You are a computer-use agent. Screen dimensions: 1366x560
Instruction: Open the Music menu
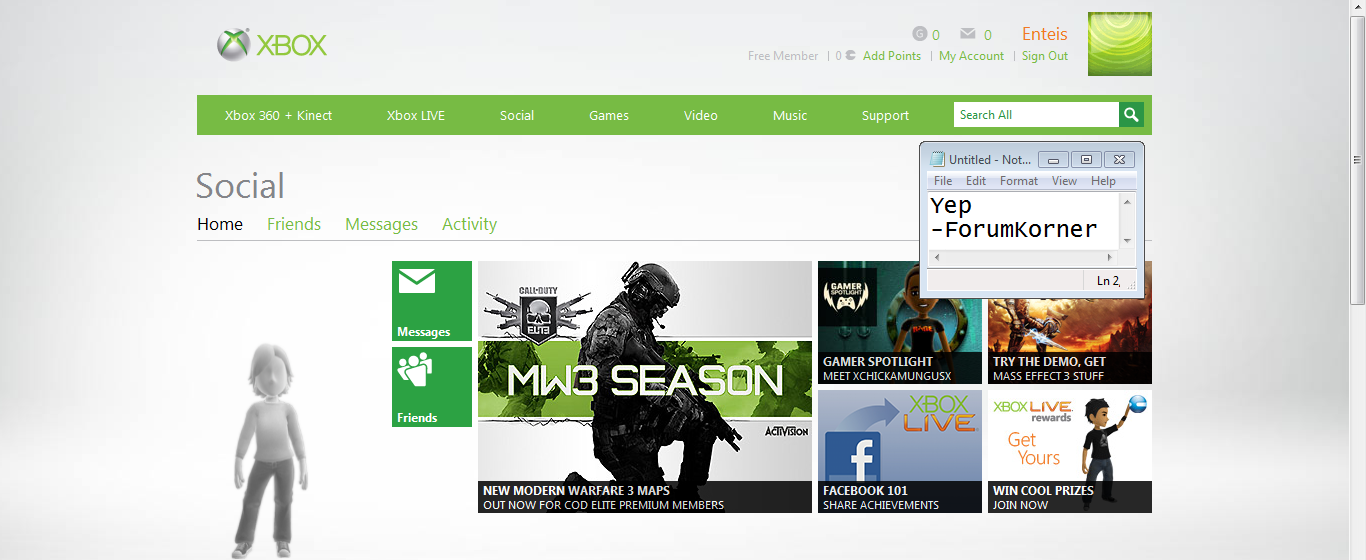(x=790, y=115)
